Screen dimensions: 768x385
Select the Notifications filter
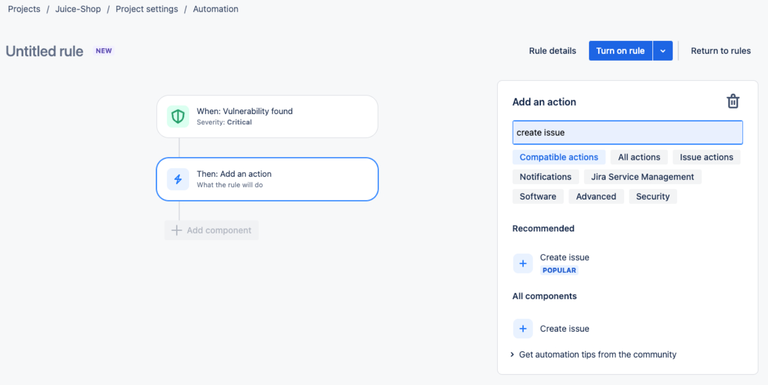546,177
